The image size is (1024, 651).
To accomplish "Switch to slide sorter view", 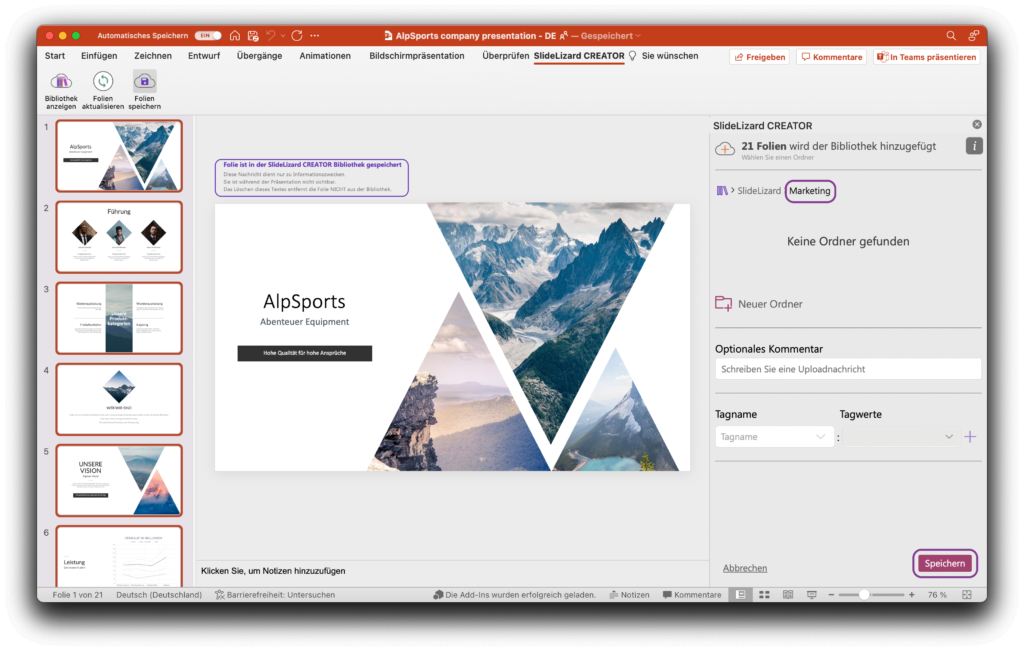I will click(764, 595).
